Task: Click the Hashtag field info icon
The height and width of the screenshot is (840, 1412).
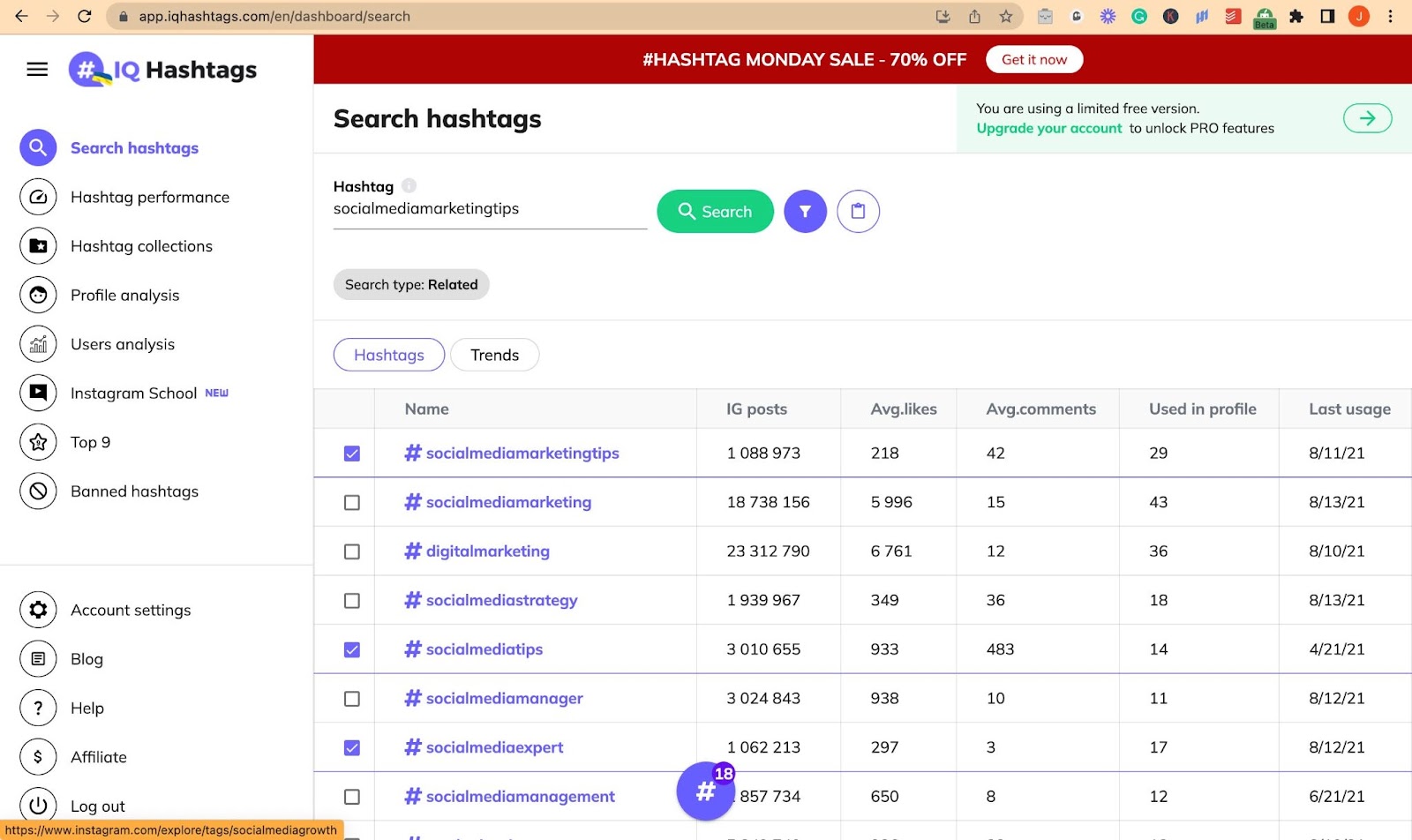Action: 409,185
